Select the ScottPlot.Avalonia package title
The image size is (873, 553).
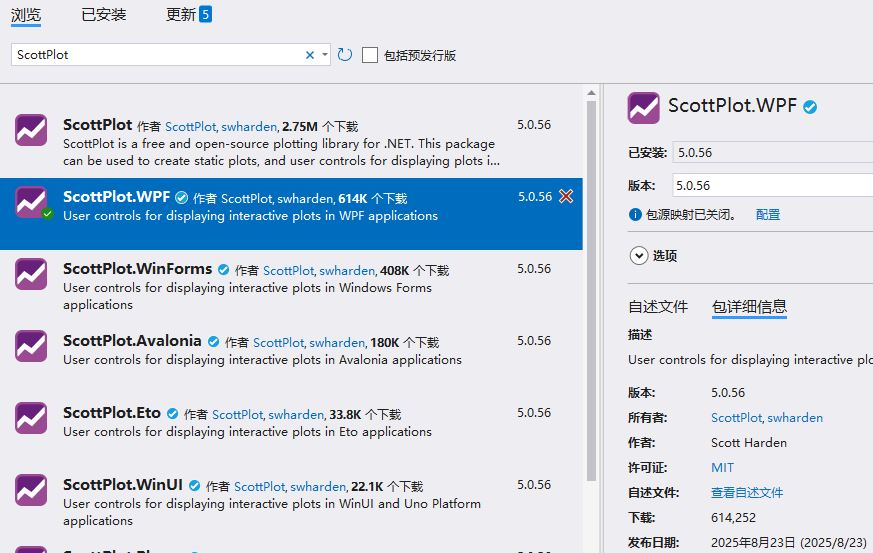132,341
